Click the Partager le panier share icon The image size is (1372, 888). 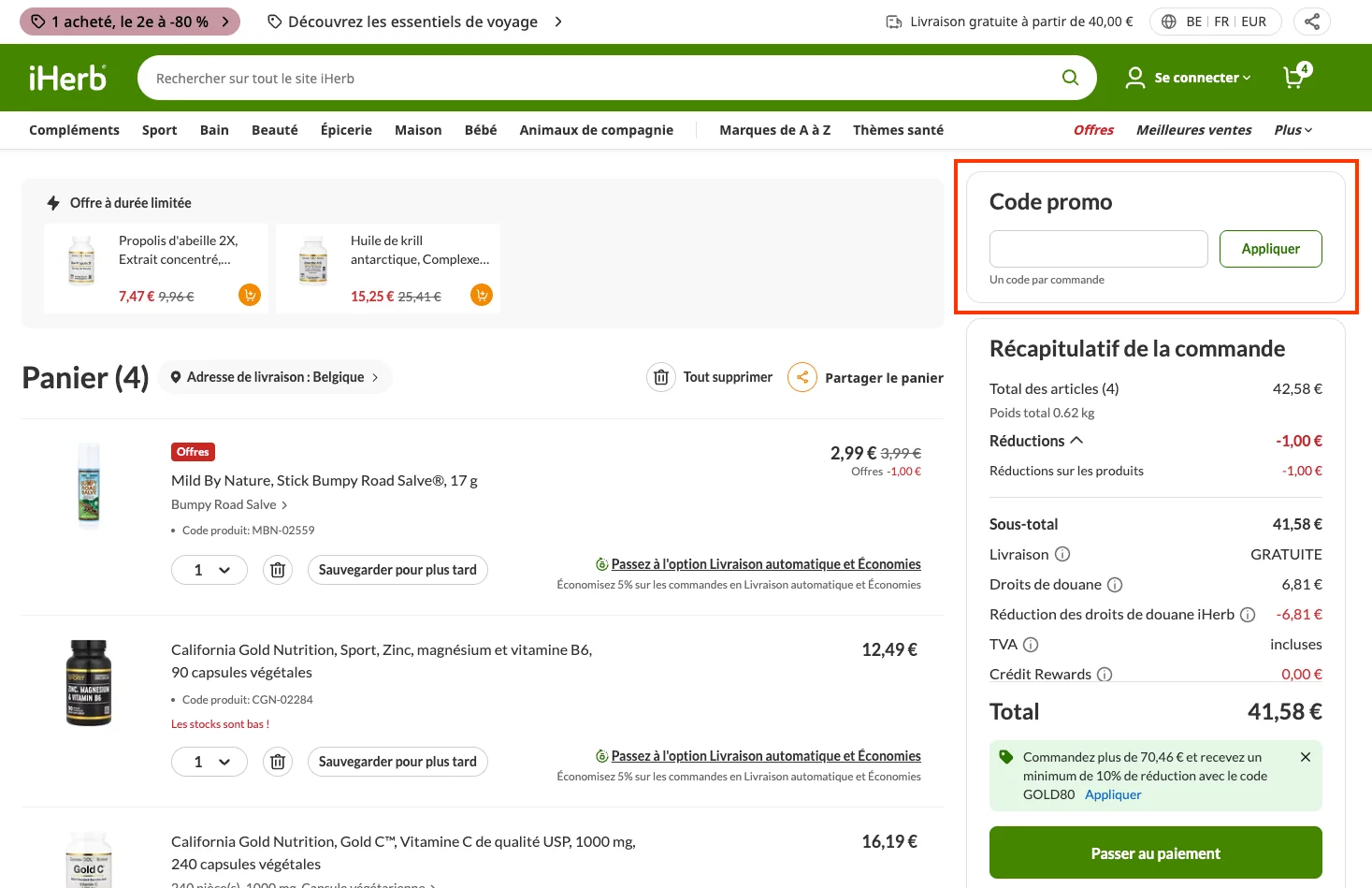coord(802,377)
